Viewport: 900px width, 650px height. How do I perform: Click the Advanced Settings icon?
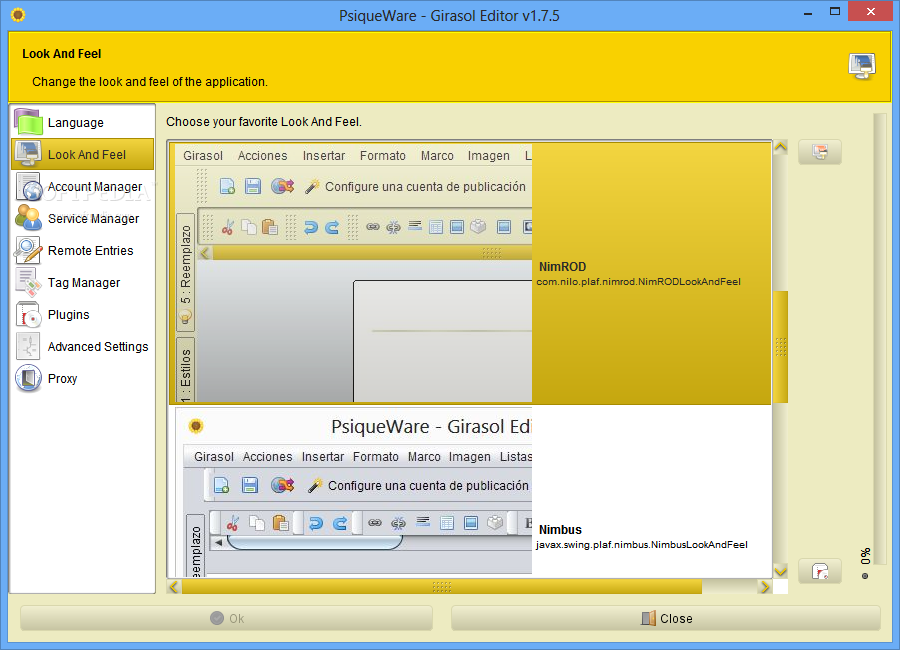pyautogui.click(x=28, y=347)
